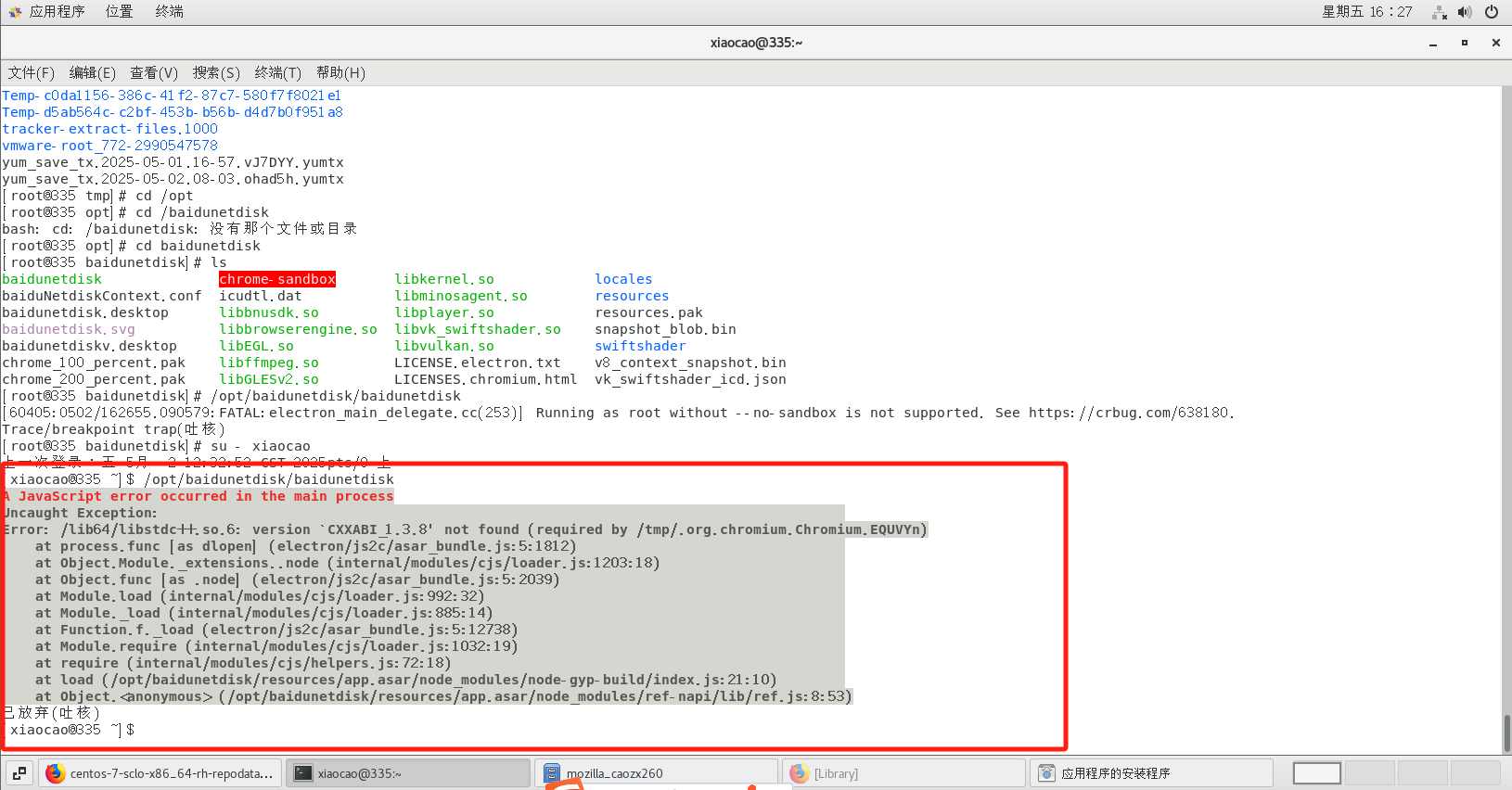Screen dimensions: 1512x790
Task: Open the 搜索(S) menu
Action: coord(216,73)
